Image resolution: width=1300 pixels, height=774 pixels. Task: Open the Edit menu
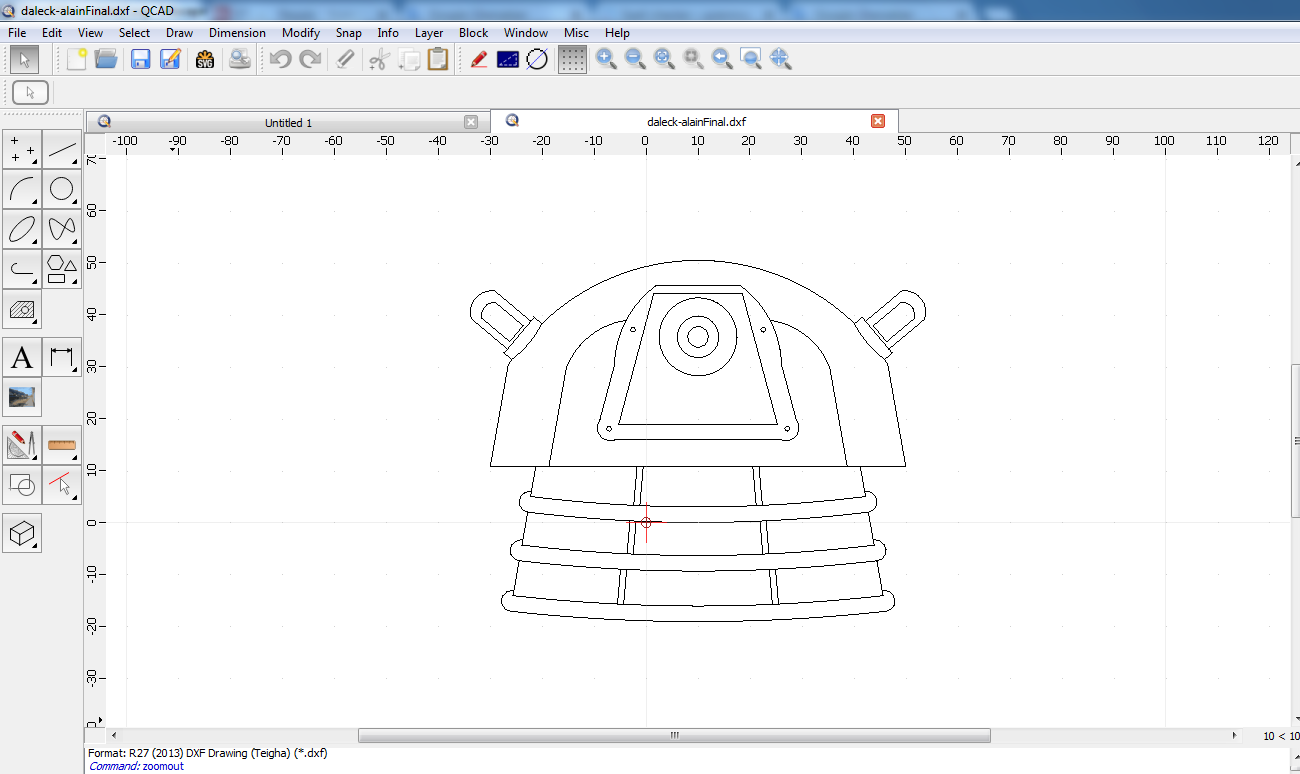coord(52,32)
